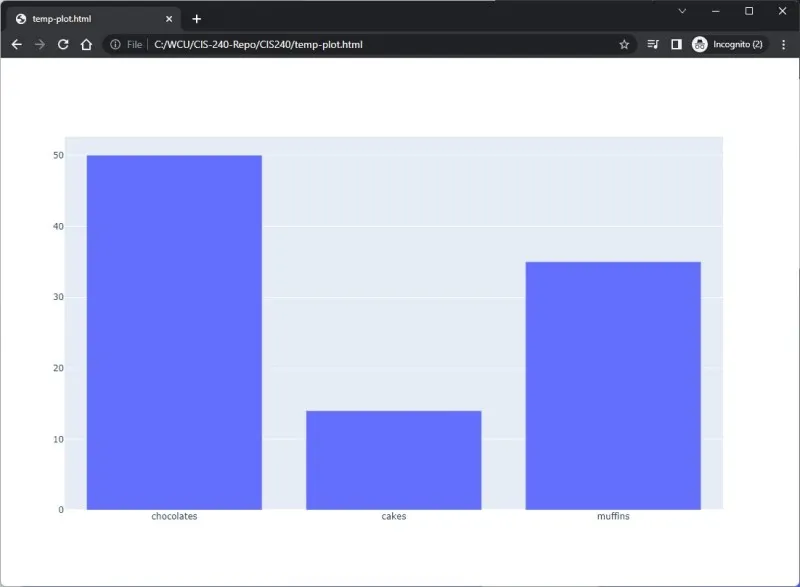Click the 10 y-axis tick label

click(x=58, y=439)
